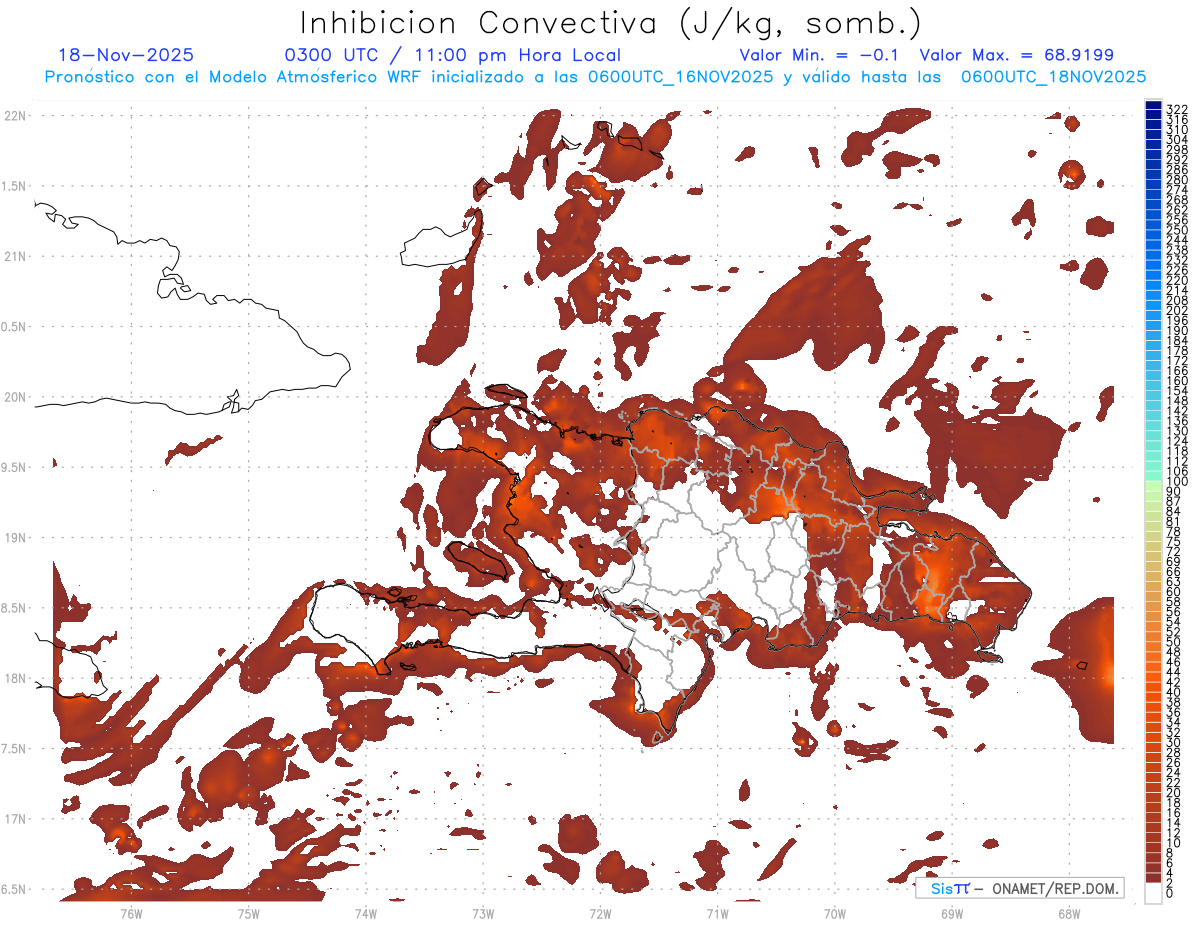Click the '322' colorbar value

1177,109
